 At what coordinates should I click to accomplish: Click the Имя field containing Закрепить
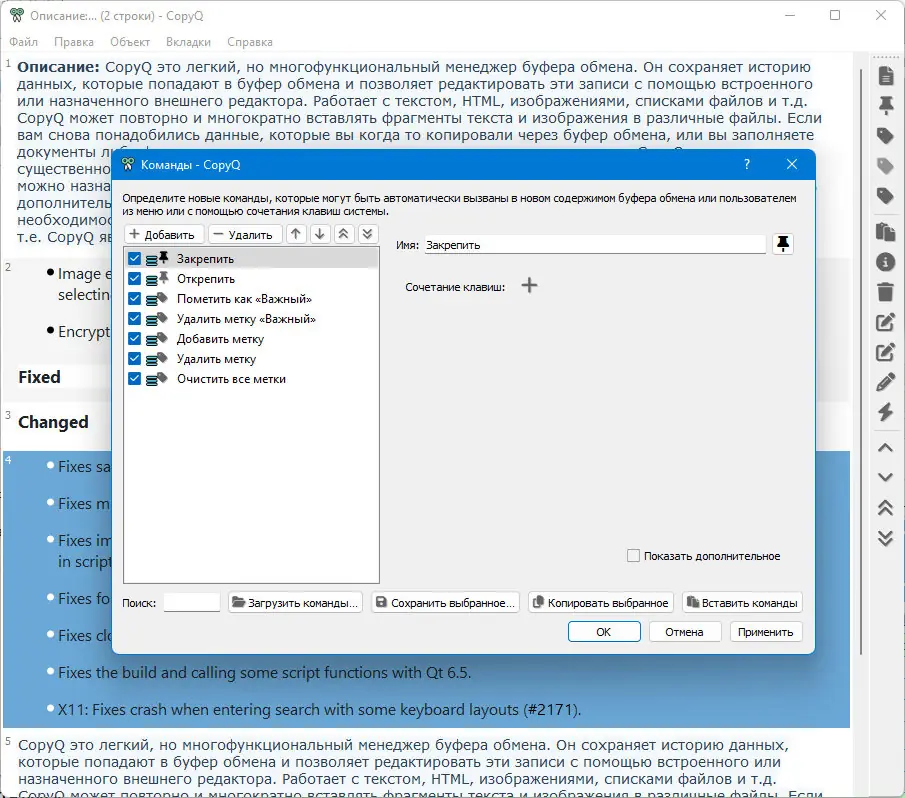coord(595,245)
